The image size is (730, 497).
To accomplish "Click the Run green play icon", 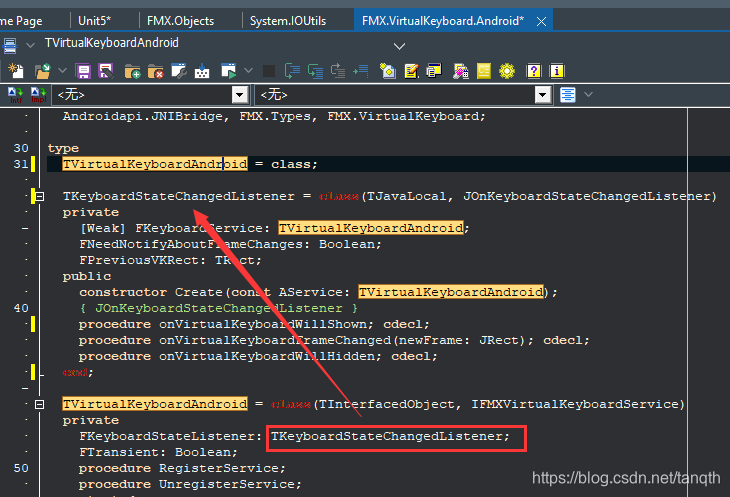I will pyautogui.click(x=229, y=71).
